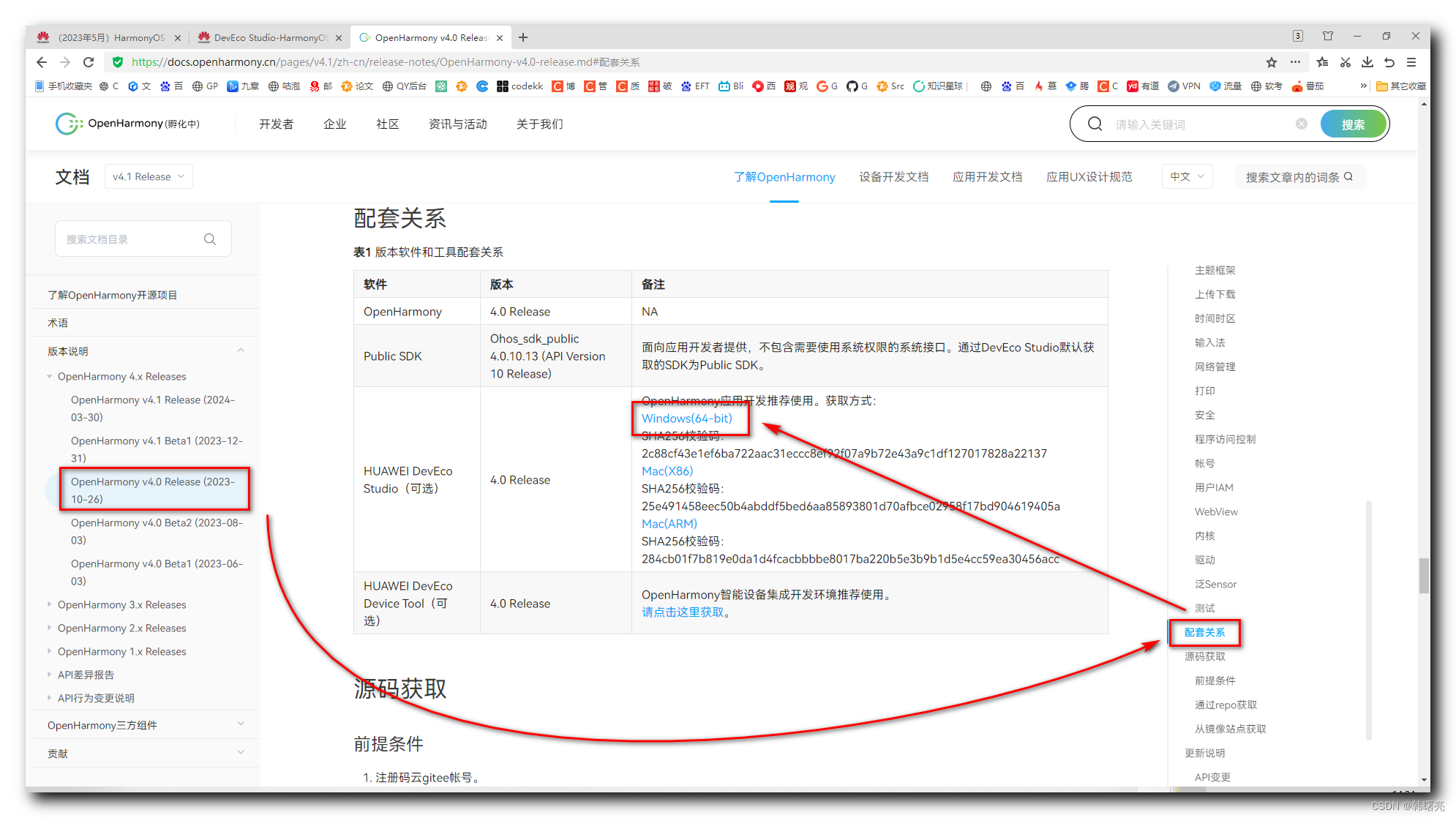Open the 社区 menu item

pyautogui.click(x=387, y=124)
